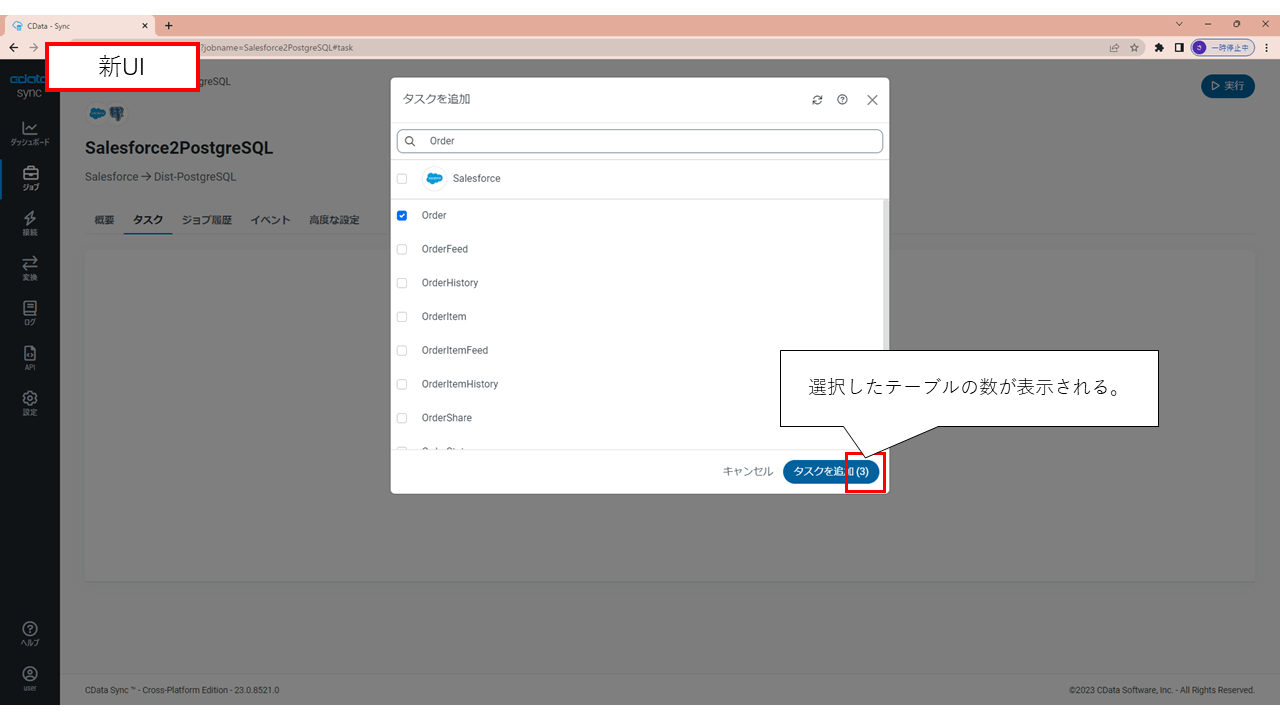
Task: Toggle the select-all Salesforce checkbox
Action: pyautogui.click(x=402, y=179)
